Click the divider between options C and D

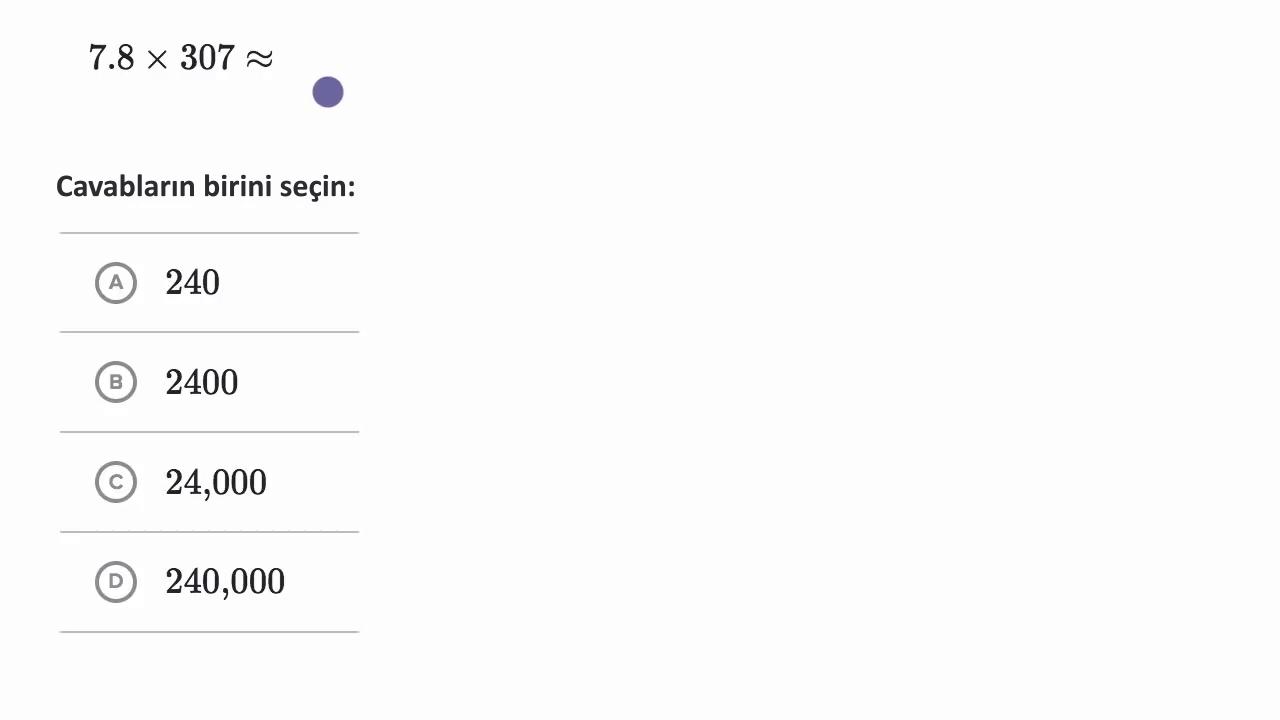click(x=209, y=532)
